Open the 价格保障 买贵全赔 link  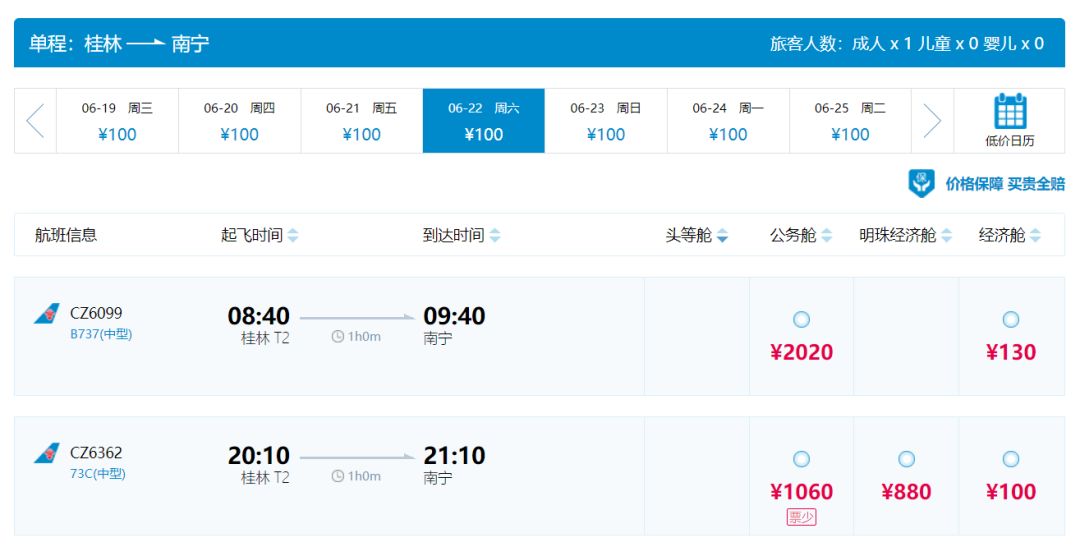(x=1005, y=184)
